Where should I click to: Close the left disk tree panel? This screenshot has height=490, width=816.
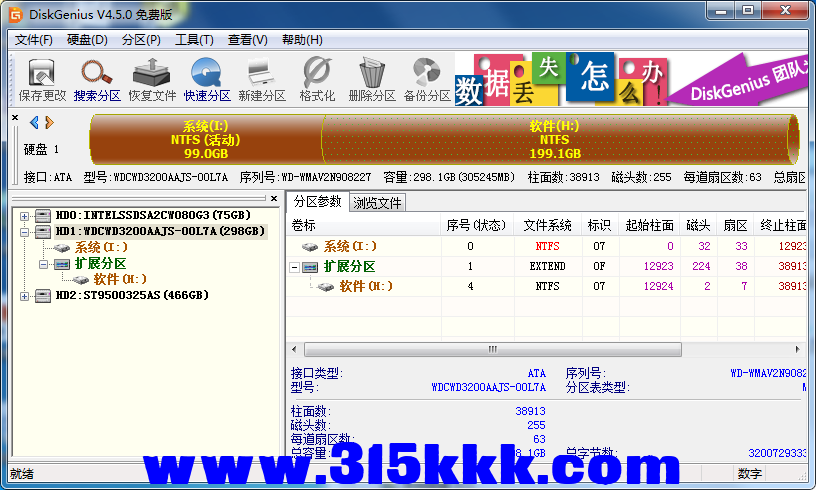[x=274, y=198]
